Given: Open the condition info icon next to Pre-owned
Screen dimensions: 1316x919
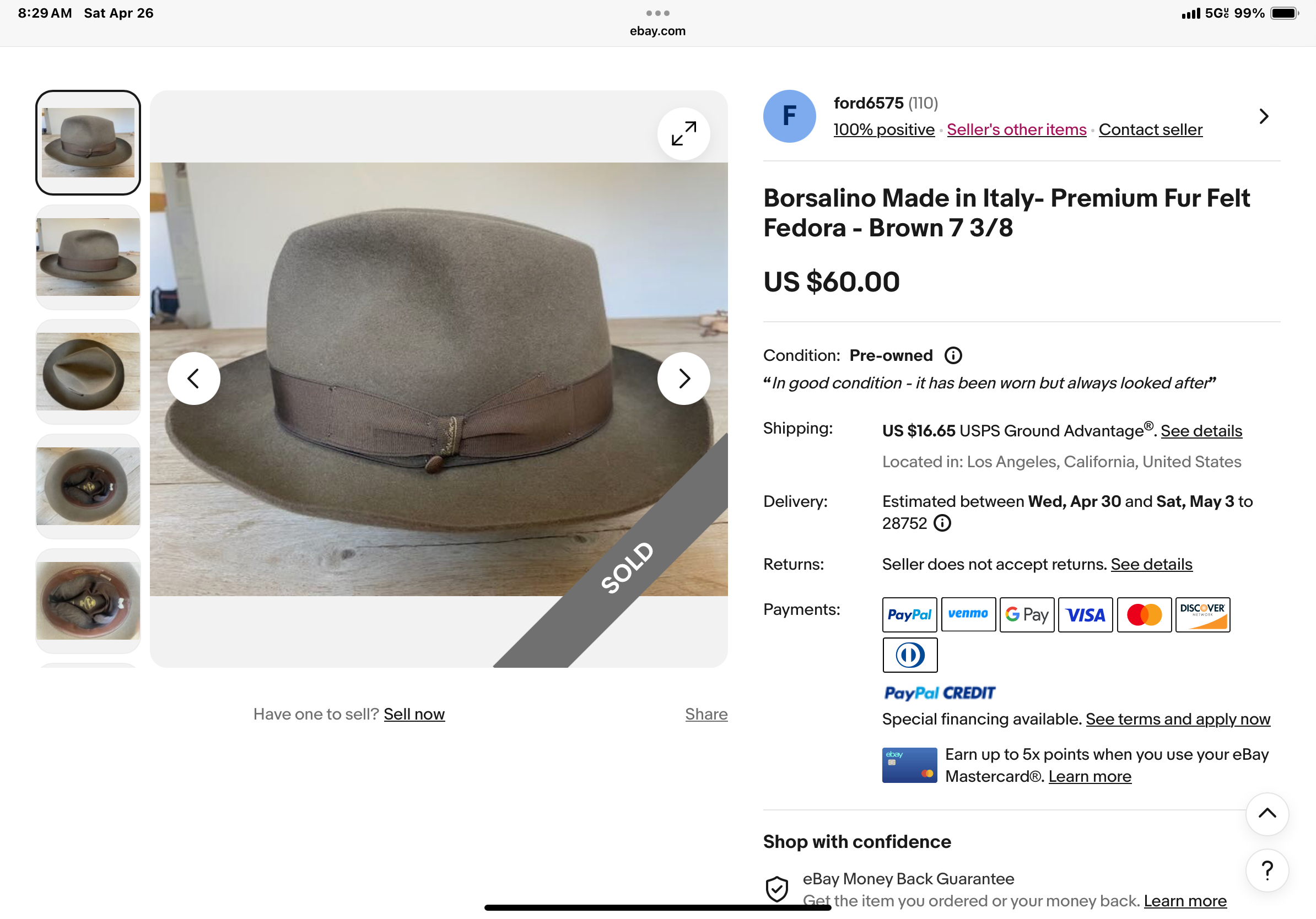Looking at the screenshot, I should pyautogui.click(x=953, y=355).
